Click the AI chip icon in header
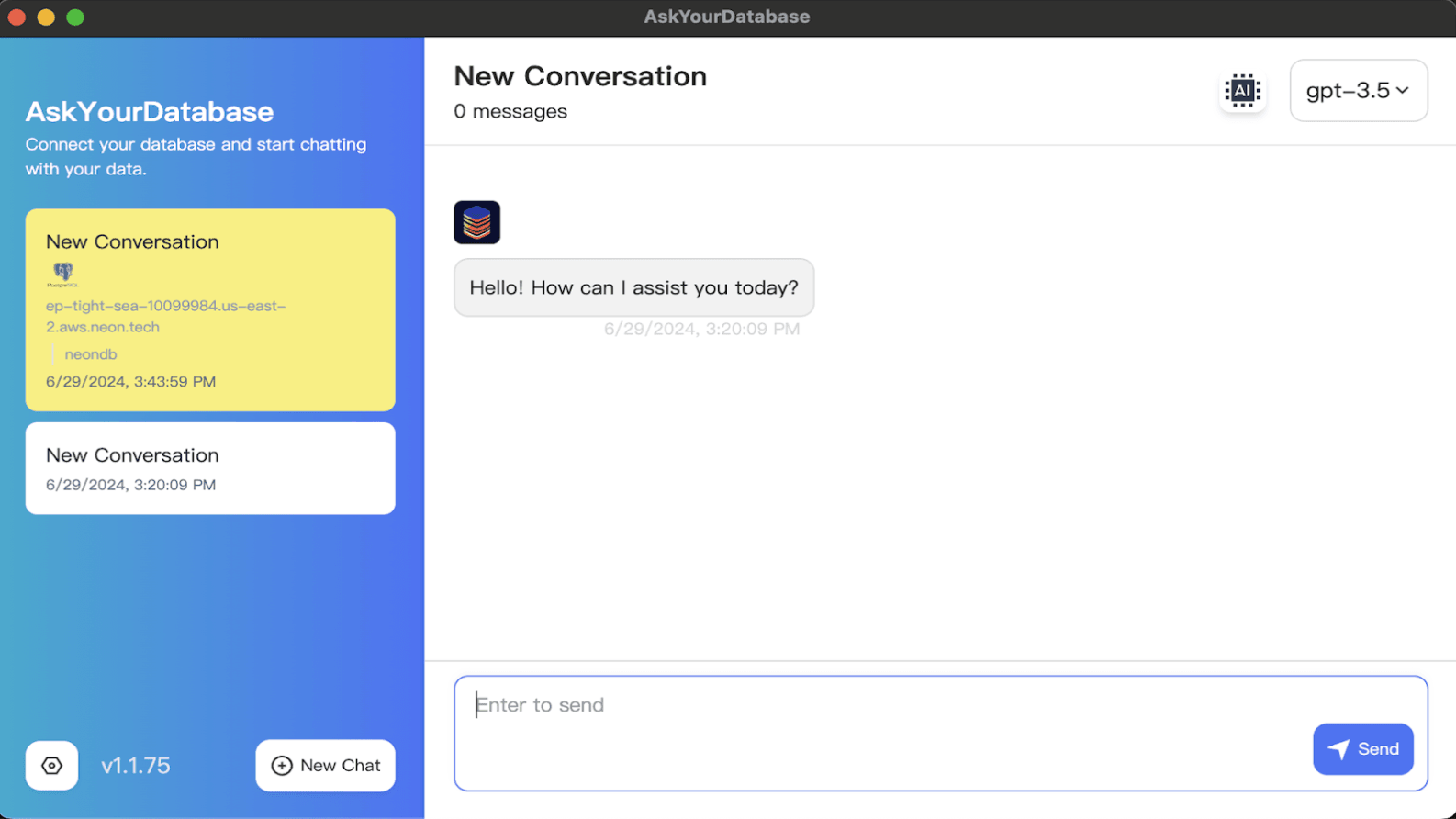The height and width of the screenshot is (819, 1456). click(x=1242, y=91)
